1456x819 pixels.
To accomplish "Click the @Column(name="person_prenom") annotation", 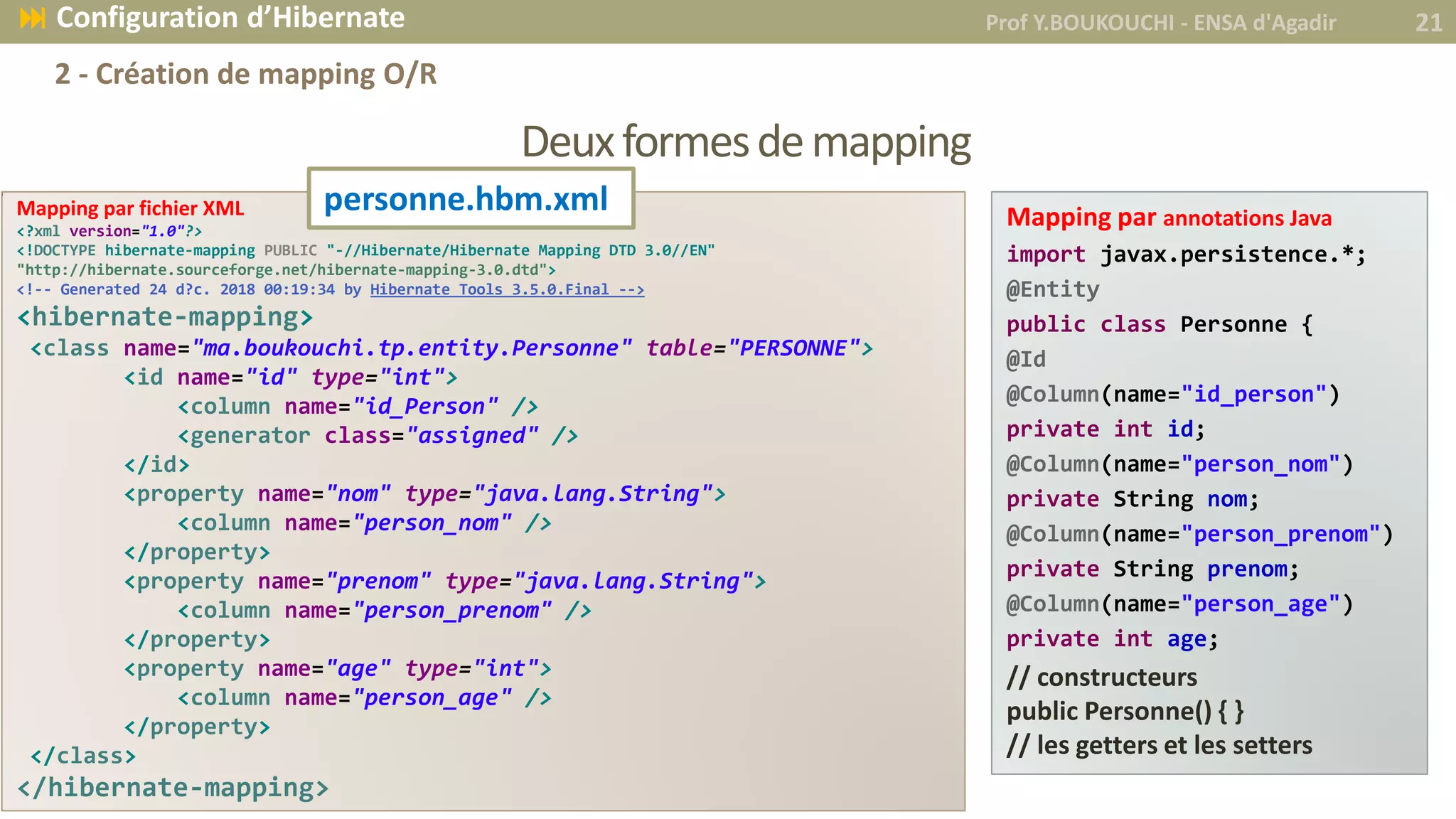I will click(x=1200, y=534).
